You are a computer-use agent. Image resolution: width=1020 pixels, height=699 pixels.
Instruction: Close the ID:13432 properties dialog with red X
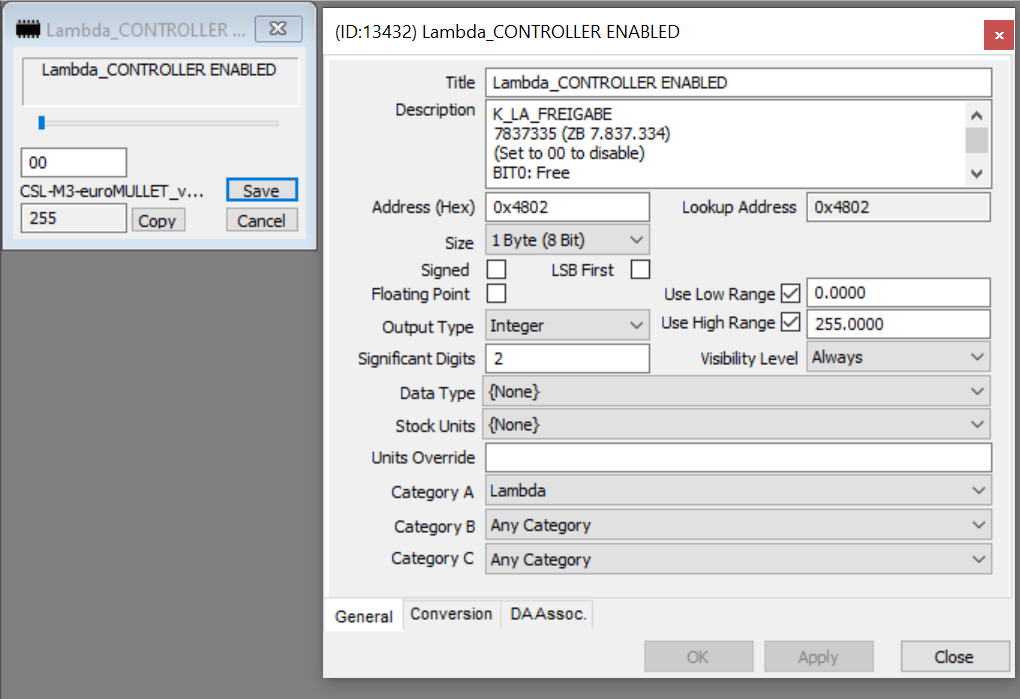click(x=997, y=35)
